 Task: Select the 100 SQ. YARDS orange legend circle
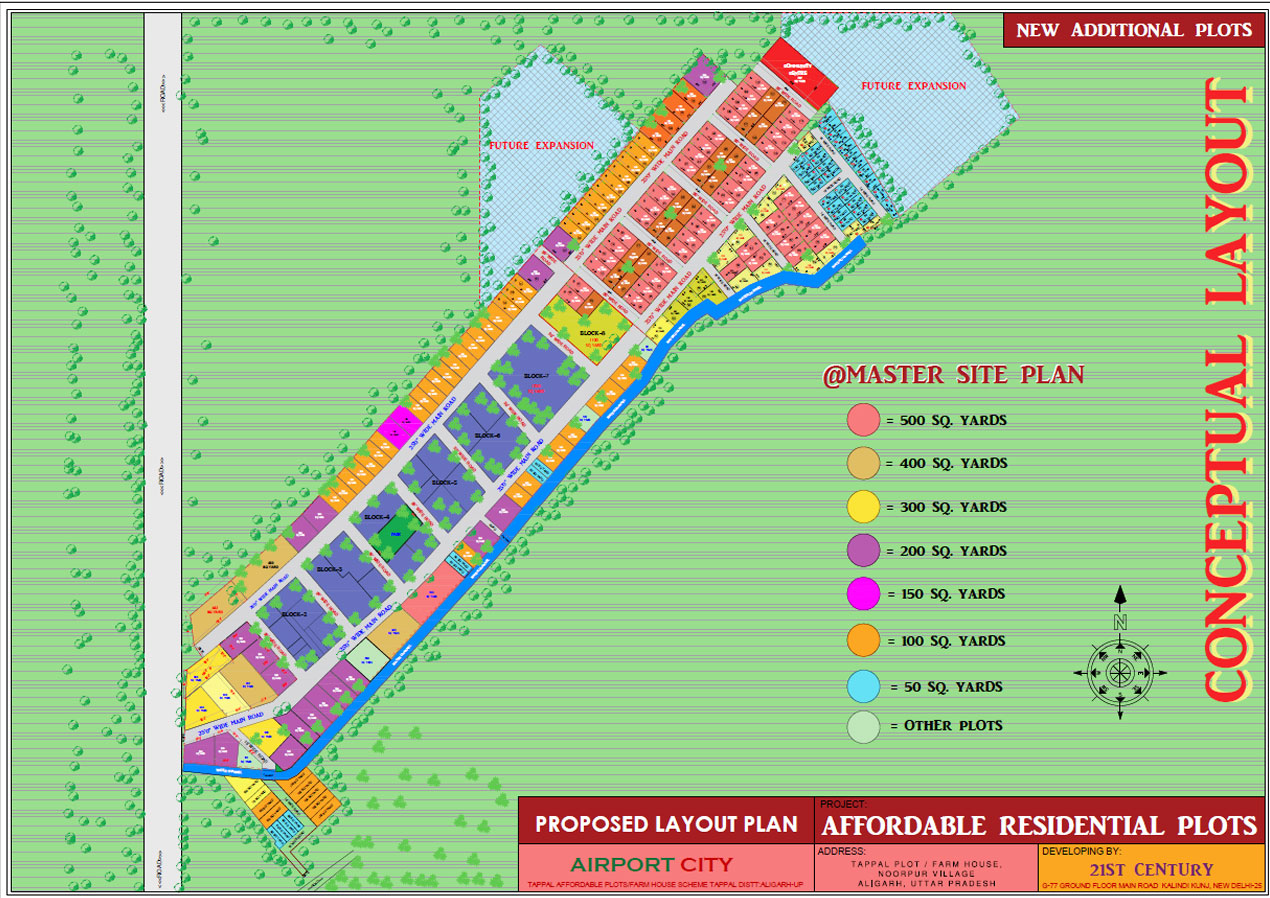(862, 641)
